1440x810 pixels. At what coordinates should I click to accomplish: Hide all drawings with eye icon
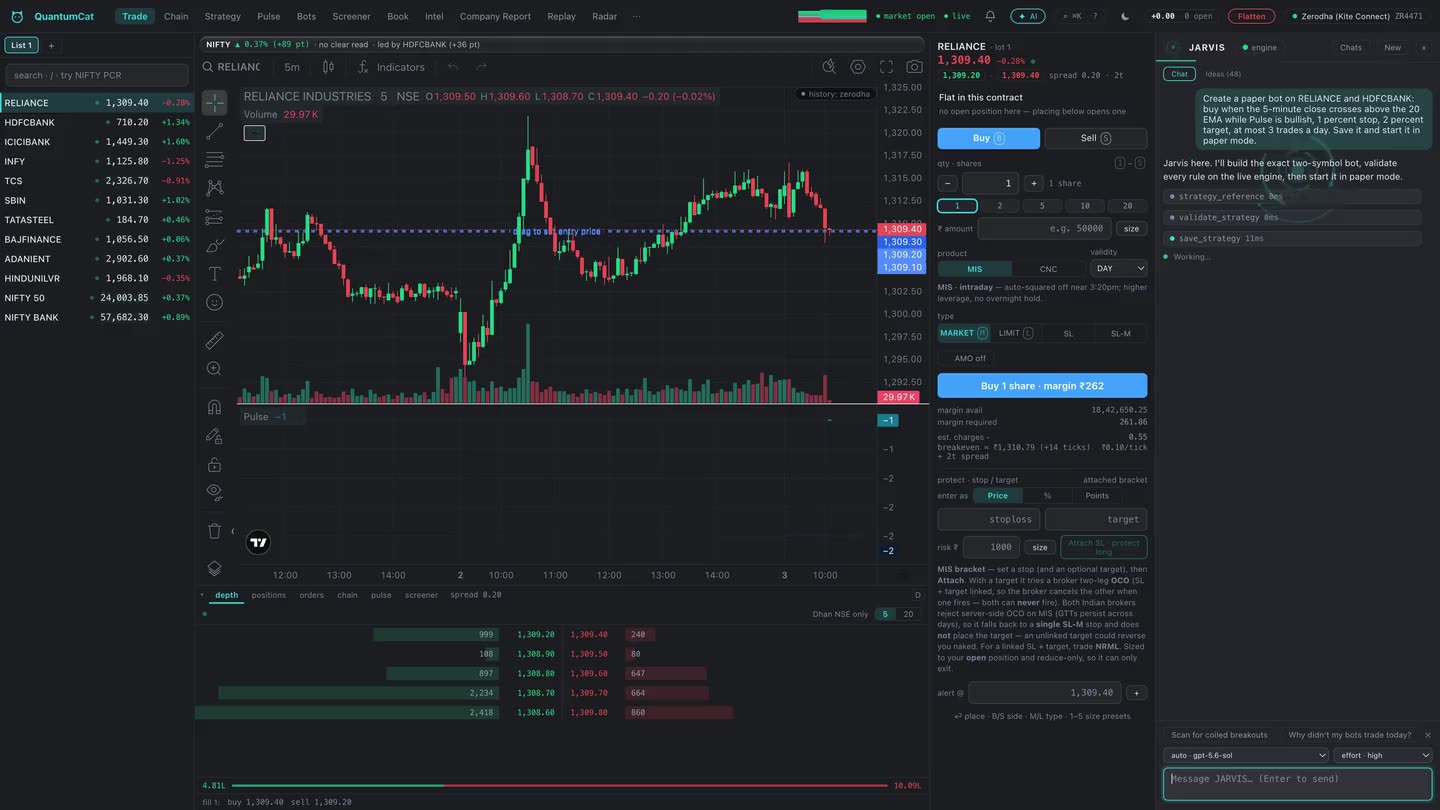coord(214,492)
